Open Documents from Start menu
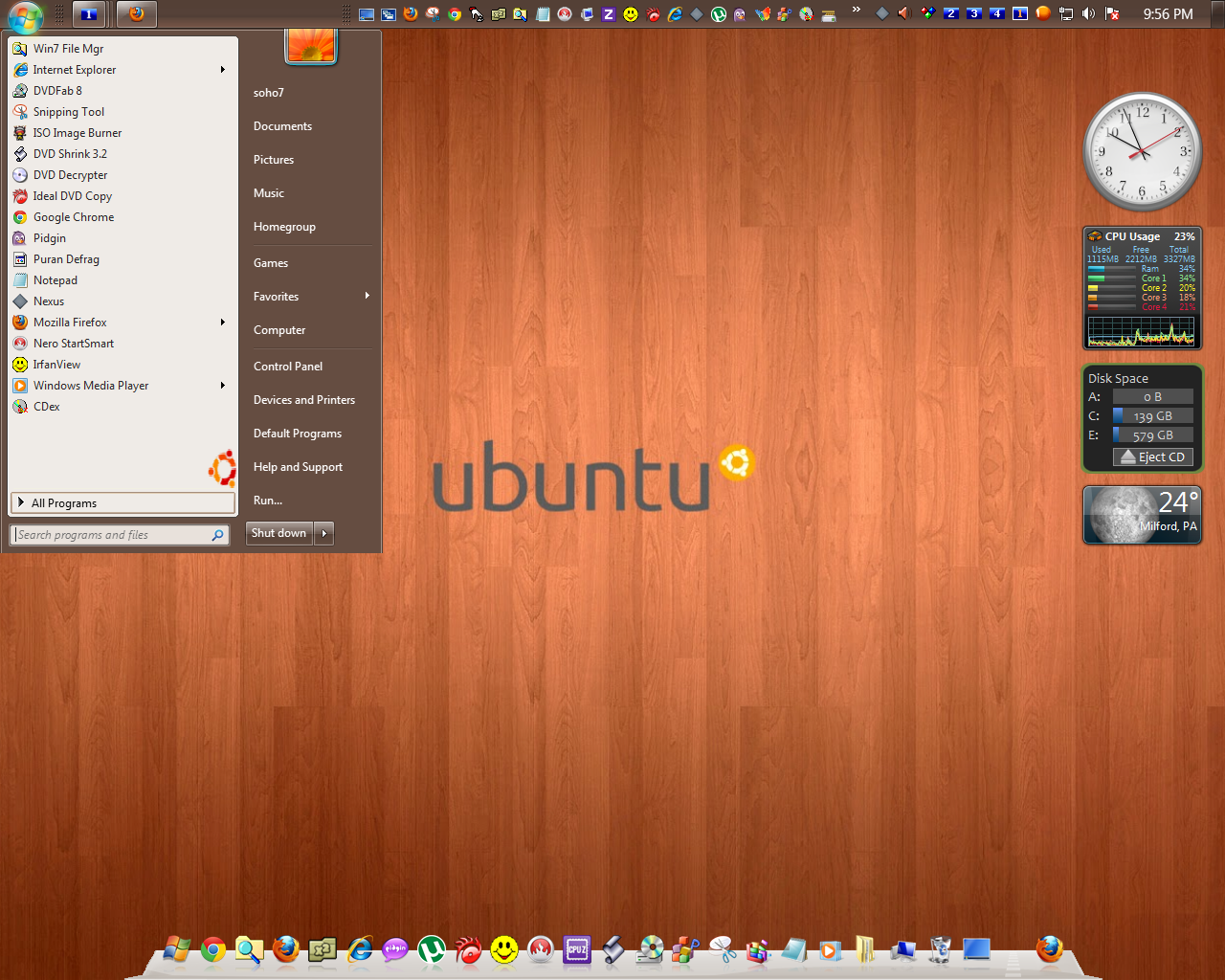Screen dimensions: 1225x980 [282, 126]
